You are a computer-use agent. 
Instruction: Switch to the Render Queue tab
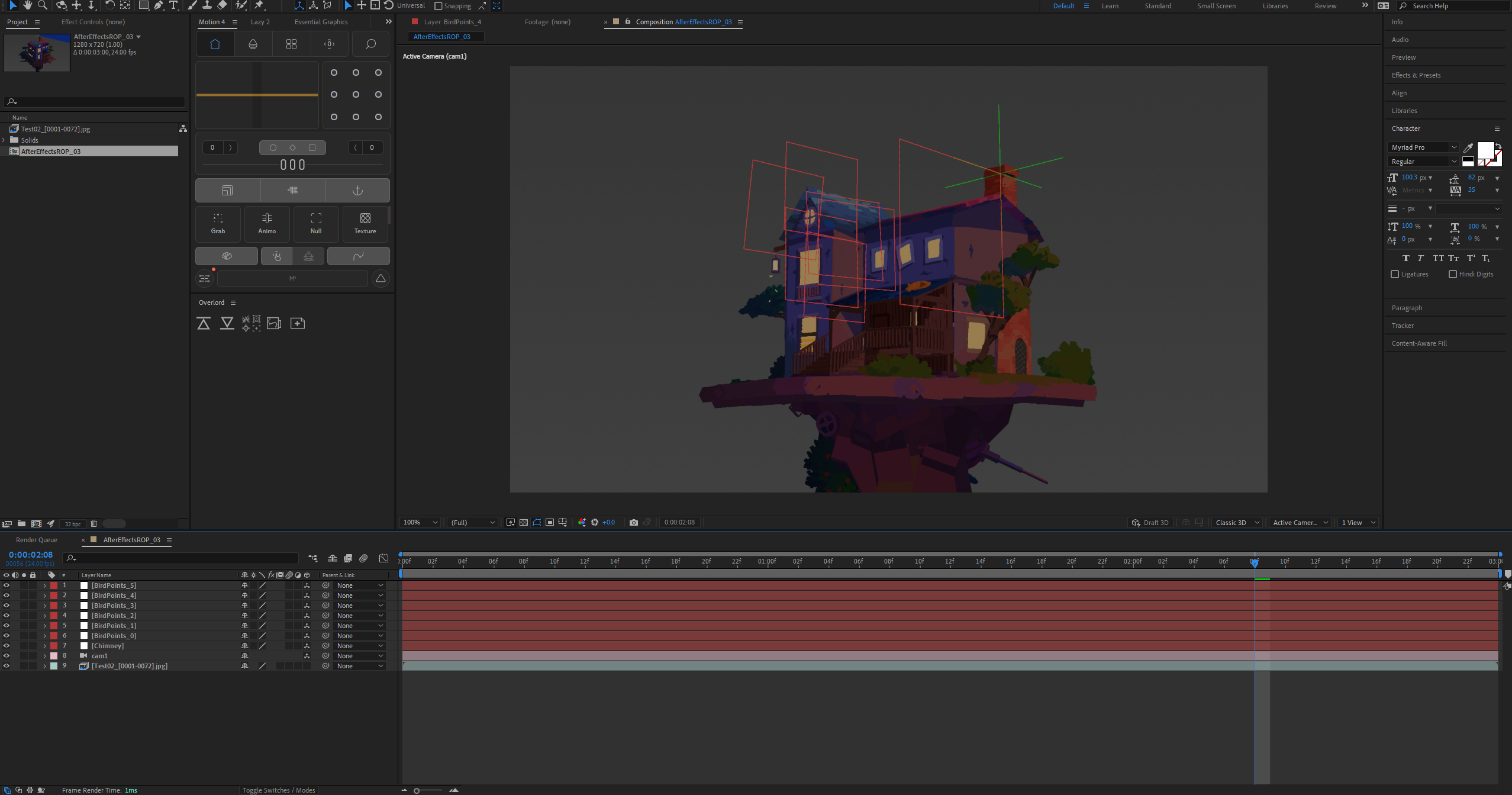[x=37, y=540]
